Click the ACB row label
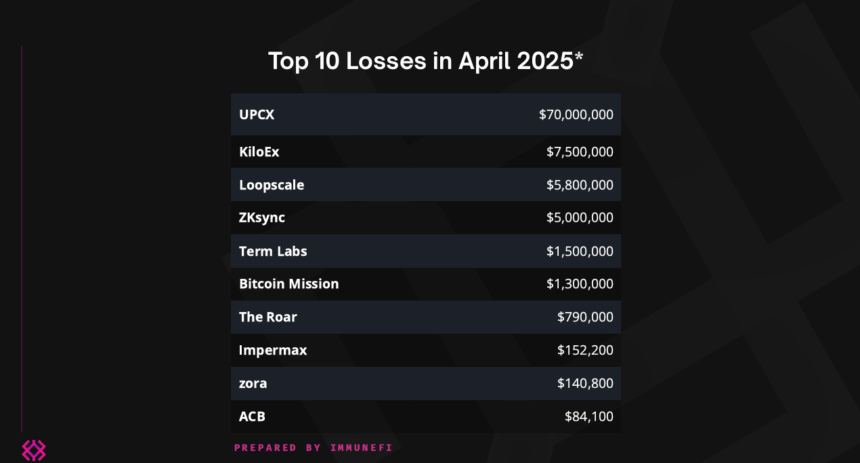 coord(252,416)
